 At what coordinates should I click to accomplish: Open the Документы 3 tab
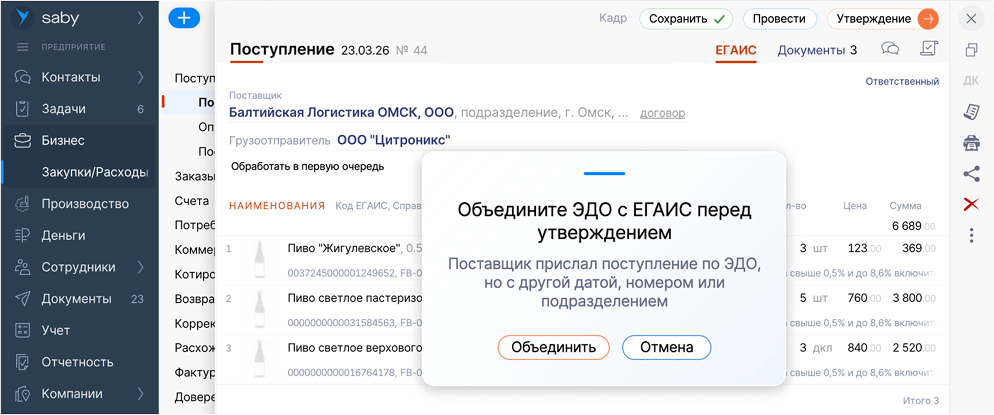[x=817, y=50]
